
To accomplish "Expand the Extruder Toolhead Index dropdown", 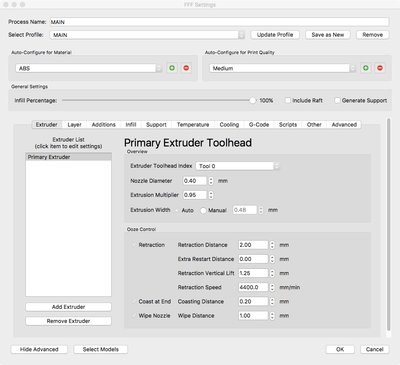I will click(238, 166).
